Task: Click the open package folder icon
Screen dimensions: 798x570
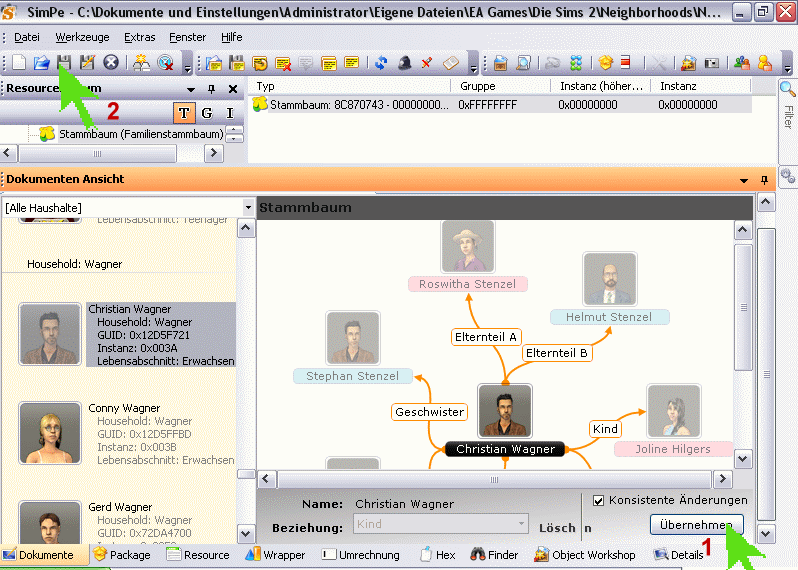Action: [42, 63]
